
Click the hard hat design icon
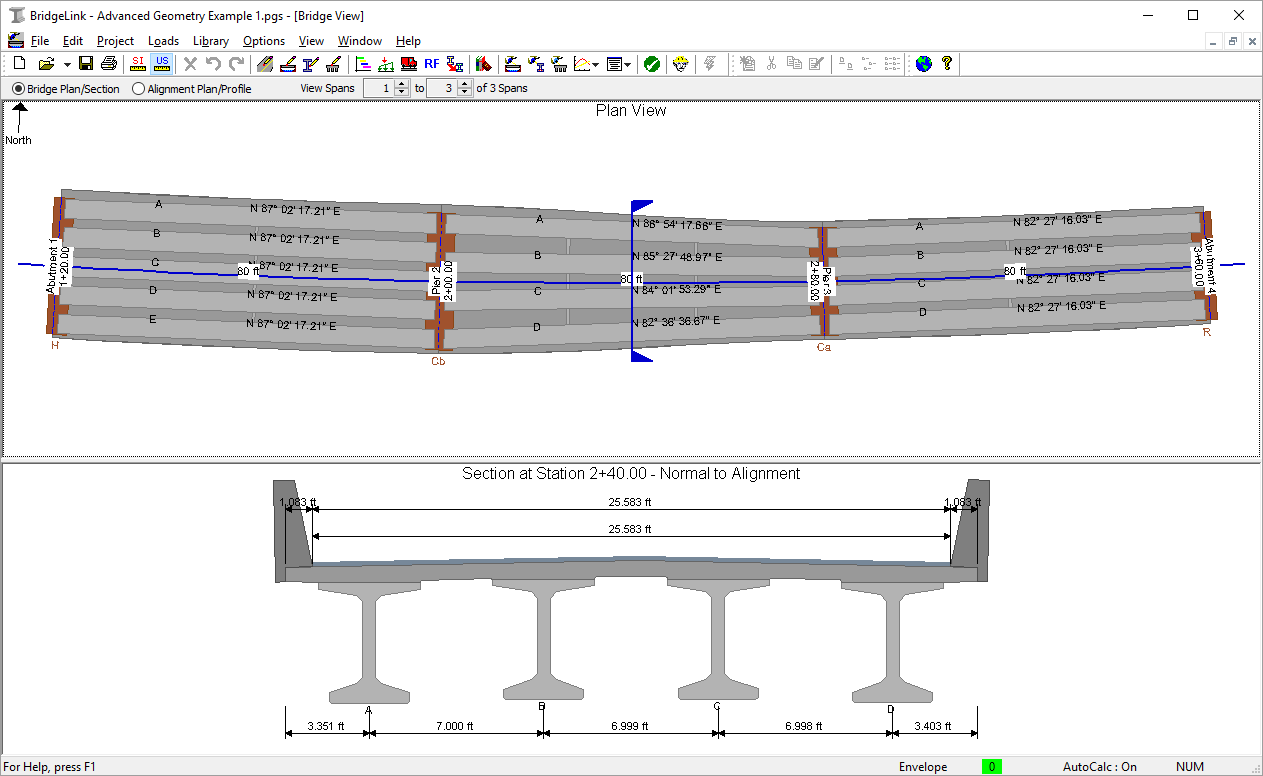681,63
